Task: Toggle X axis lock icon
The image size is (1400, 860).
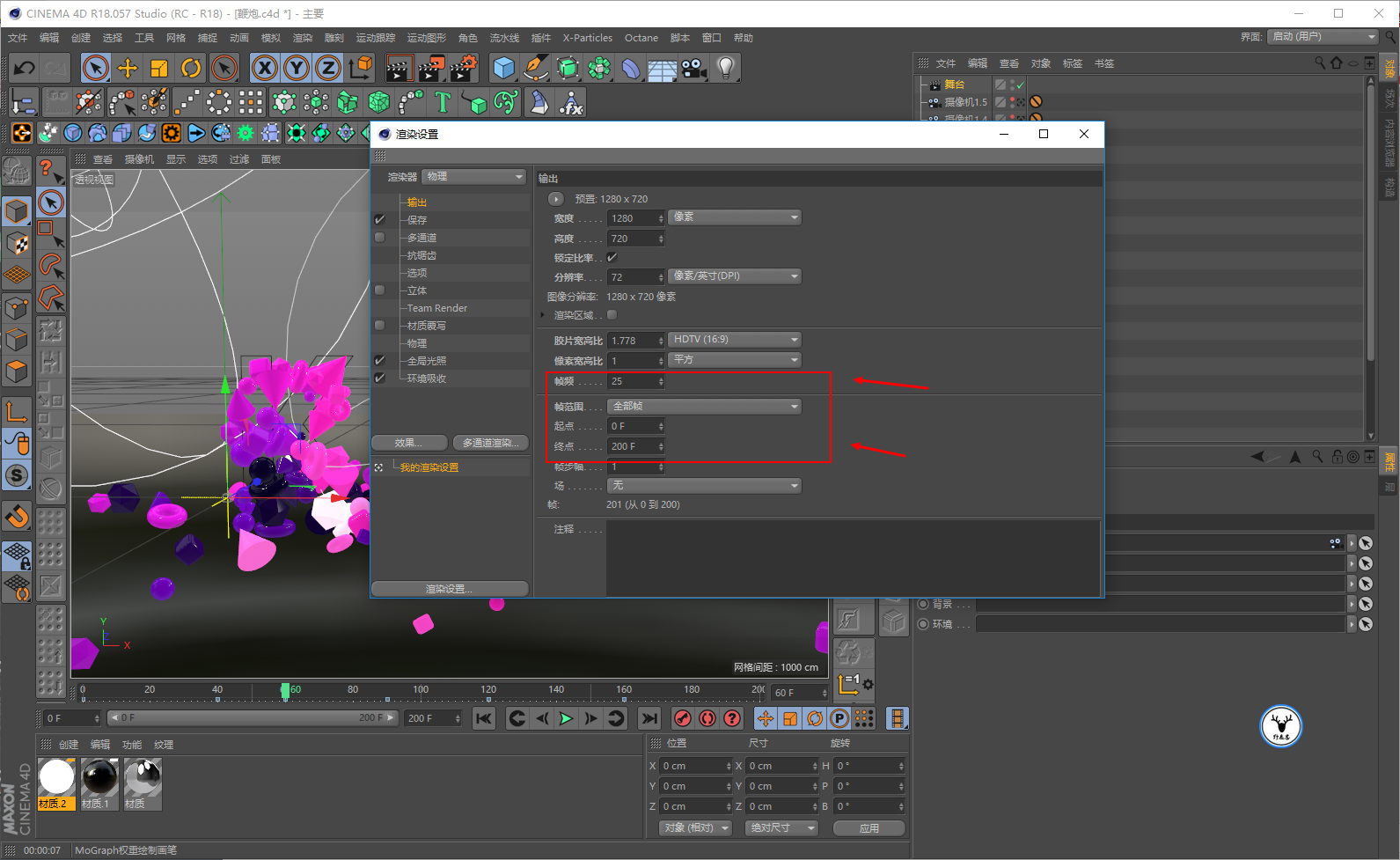Action: click(x=264, y=68)
